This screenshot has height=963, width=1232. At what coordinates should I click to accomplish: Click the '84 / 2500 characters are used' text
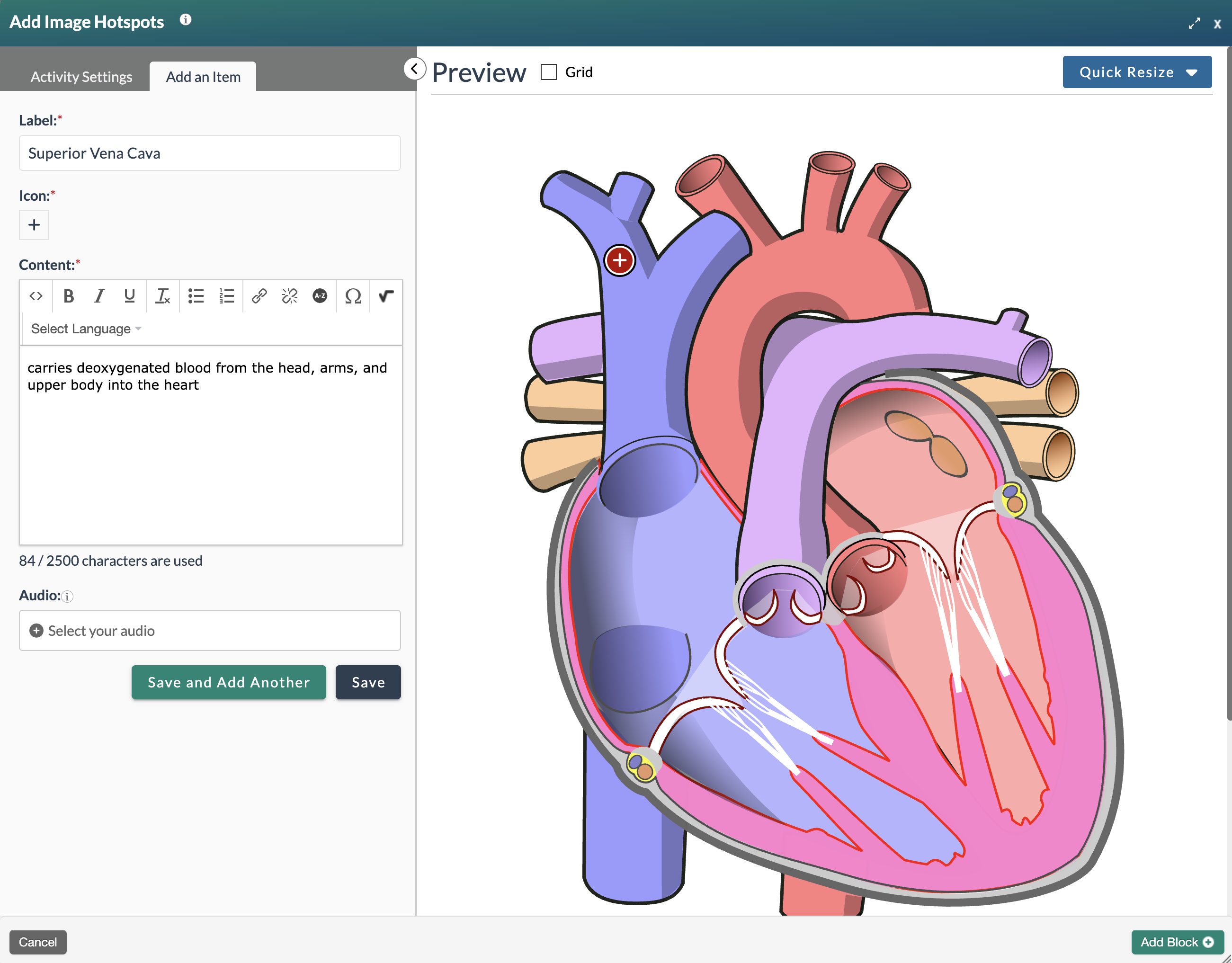coord(111,560)
